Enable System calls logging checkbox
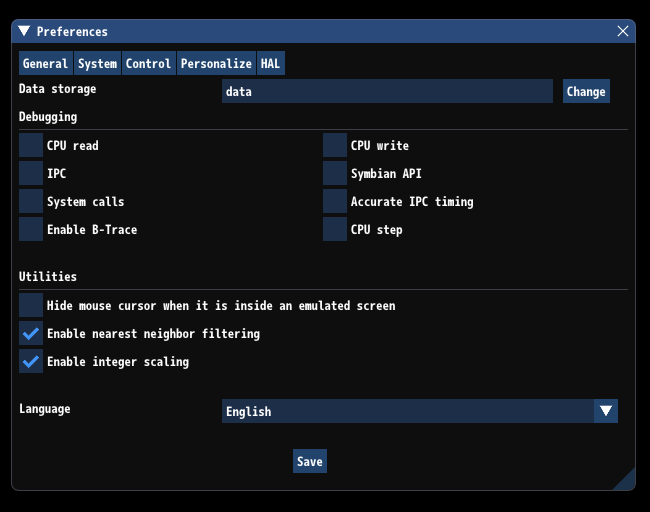 click(x=31, y=201)
